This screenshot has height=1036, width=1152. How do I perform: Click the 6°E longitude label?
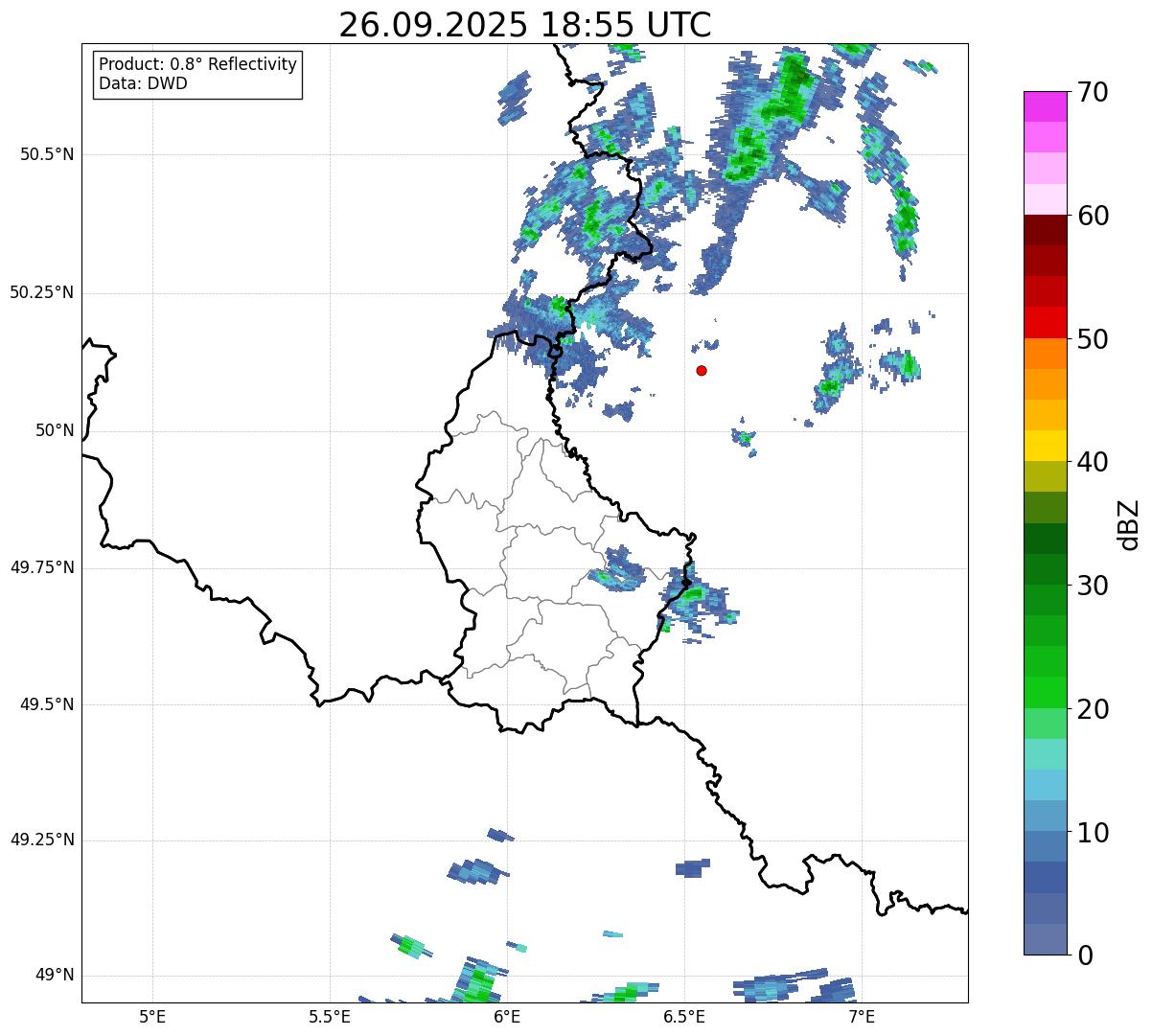(507, 1017)
